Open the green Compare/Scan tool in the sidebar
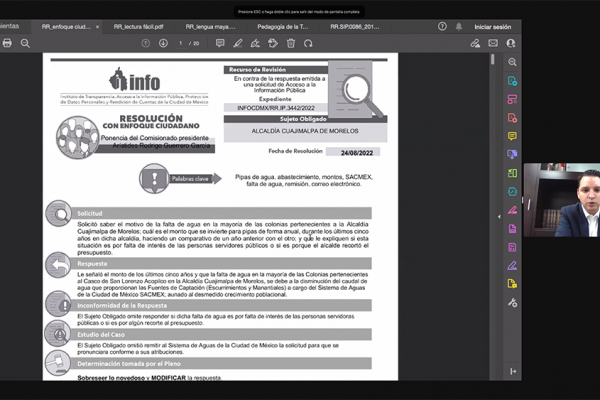This screenshot has width=600, height=400. (512, 173)
